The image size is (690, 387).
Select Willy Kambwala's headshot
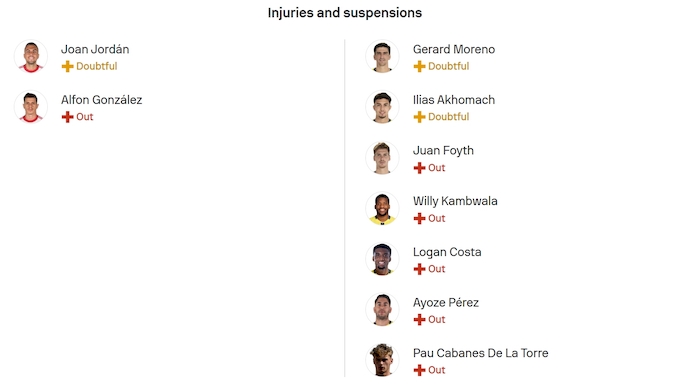pyautogui.click(x=382, y=208)
